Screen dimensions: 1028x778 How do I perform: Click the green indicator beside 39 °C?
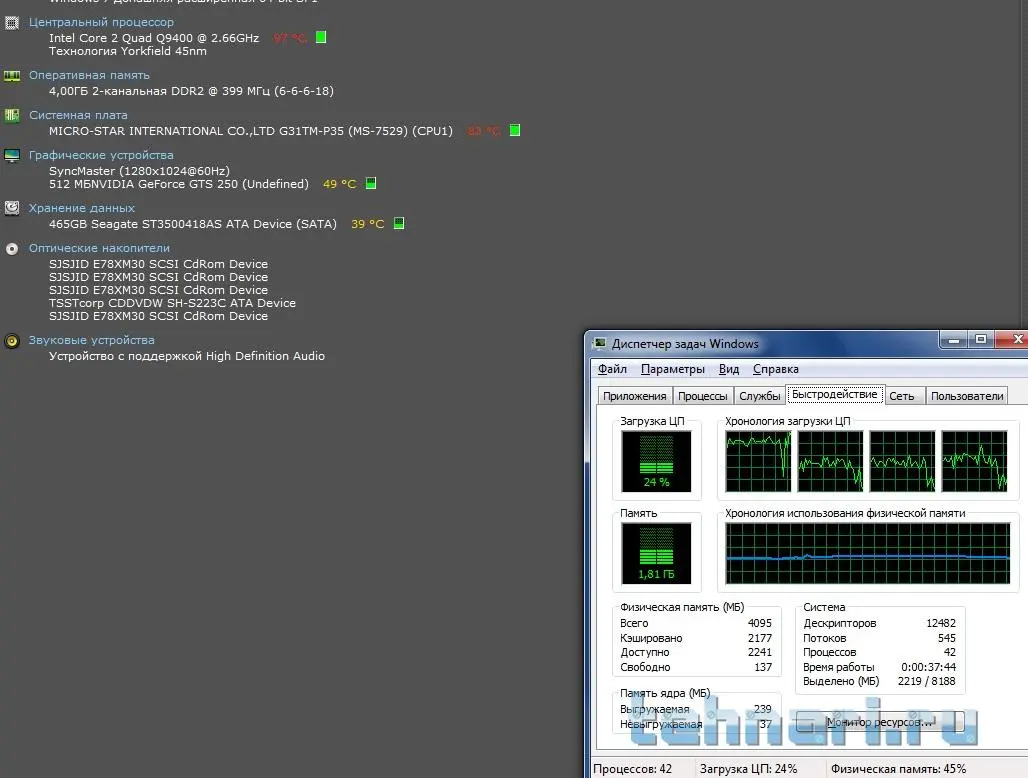pyautogui.click(x=399, y=224)
